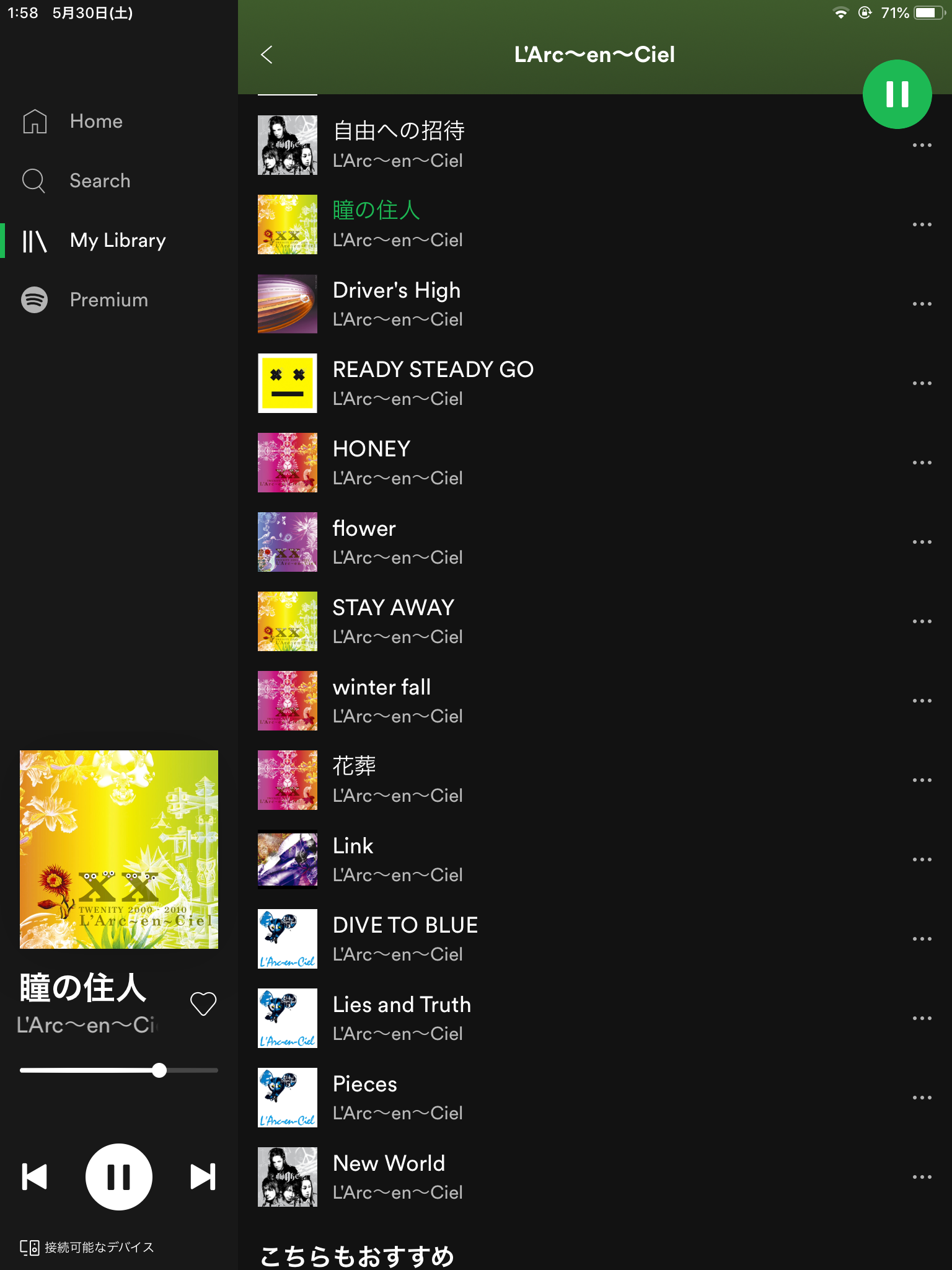
Task: Open the artist name under the now playing title
Action: (88, 1025)
